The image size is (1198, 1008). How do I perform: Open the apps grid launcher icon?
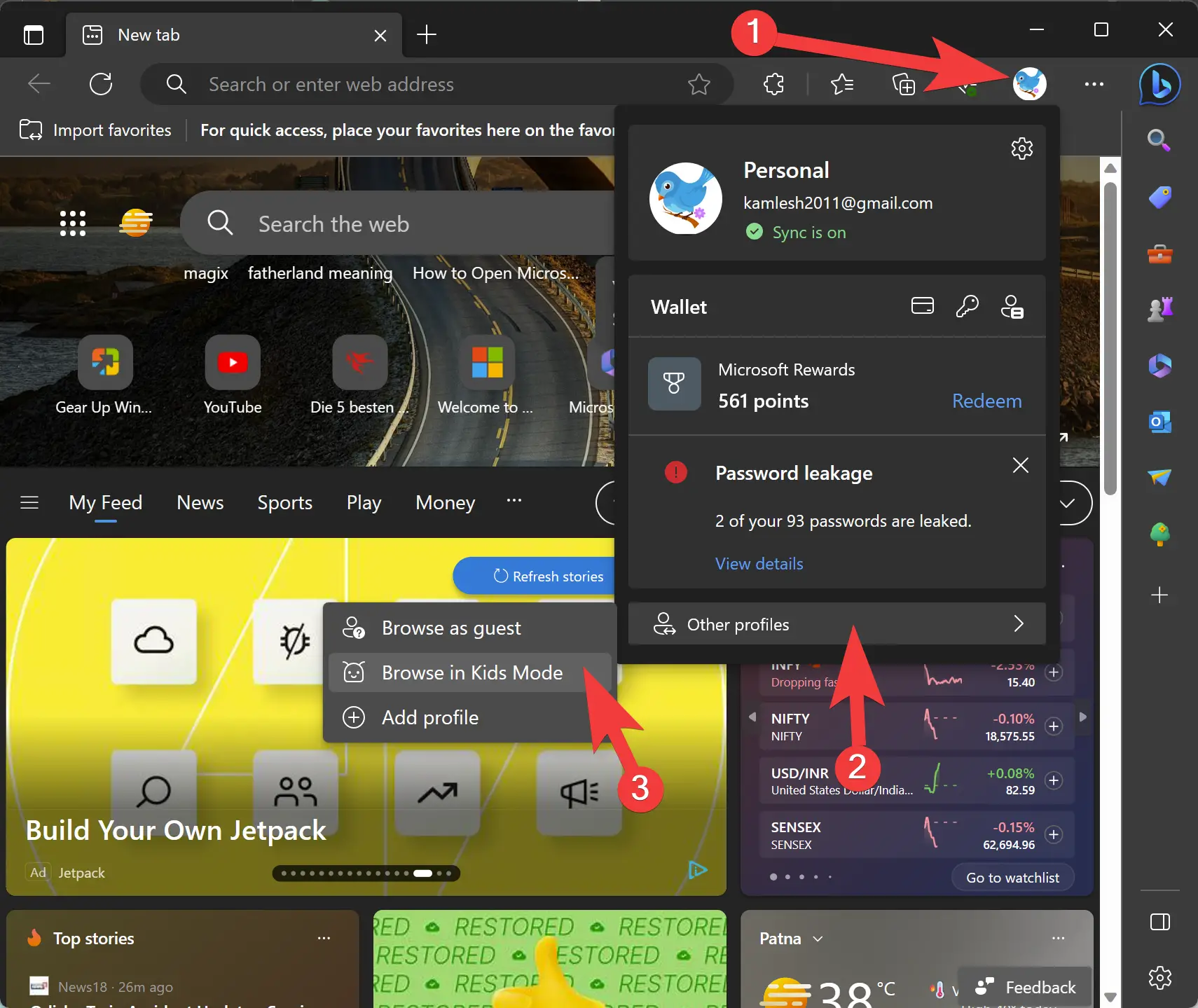click(73, 223)
